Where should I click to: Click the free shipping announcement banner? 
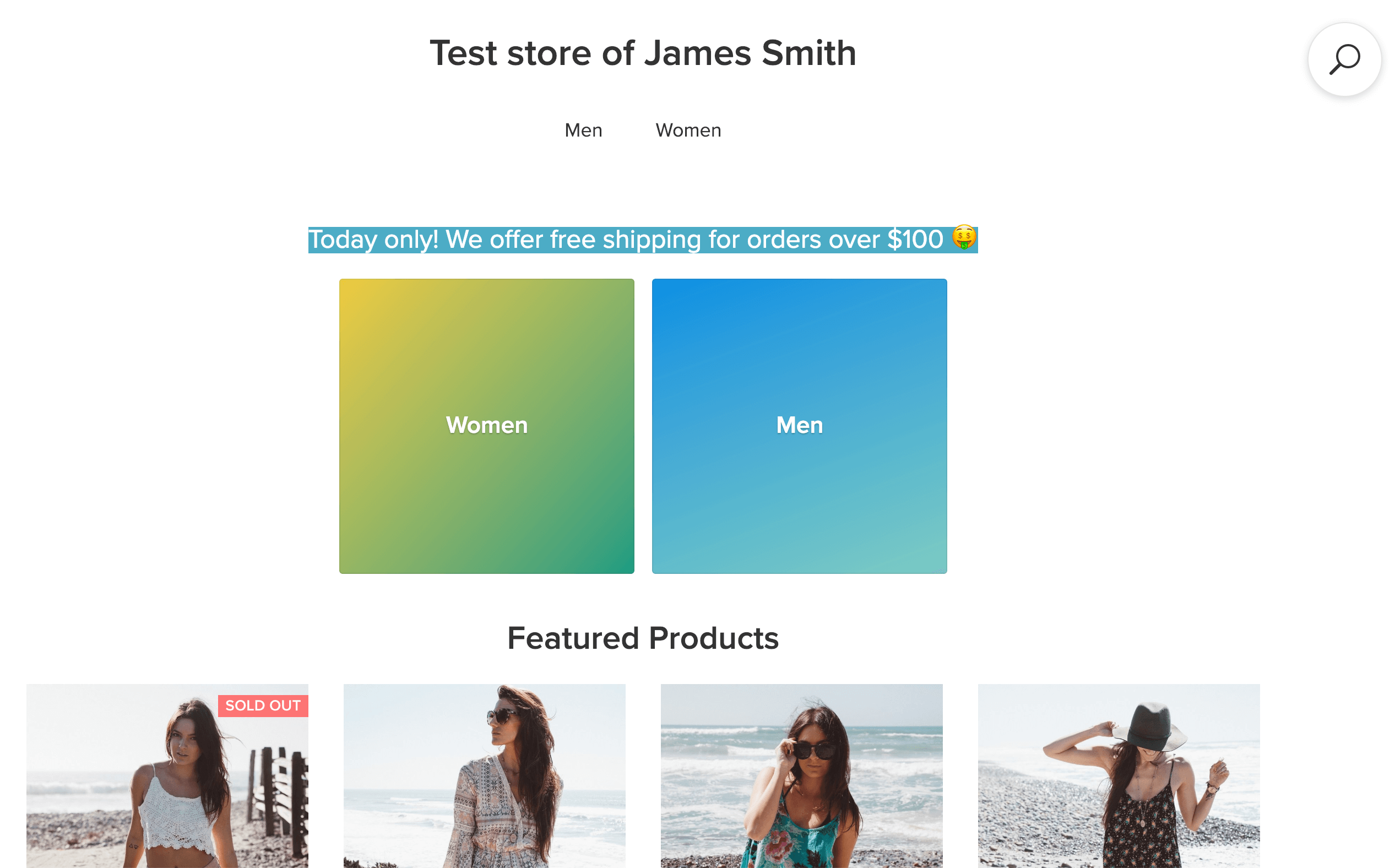coord(643,240)
